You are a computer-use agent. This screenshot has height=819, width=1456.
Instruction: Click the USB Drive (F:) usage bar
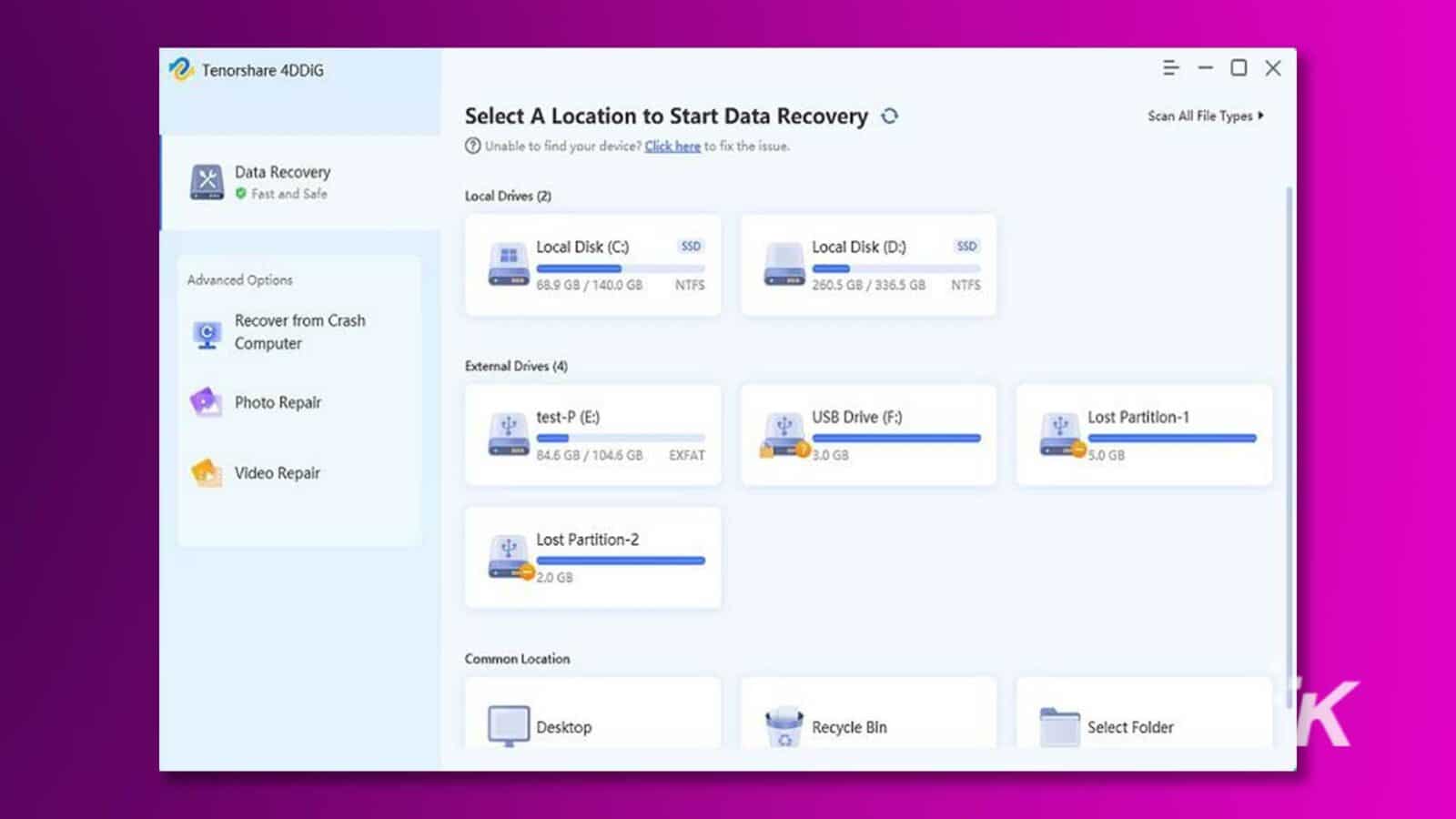point(895,439)
